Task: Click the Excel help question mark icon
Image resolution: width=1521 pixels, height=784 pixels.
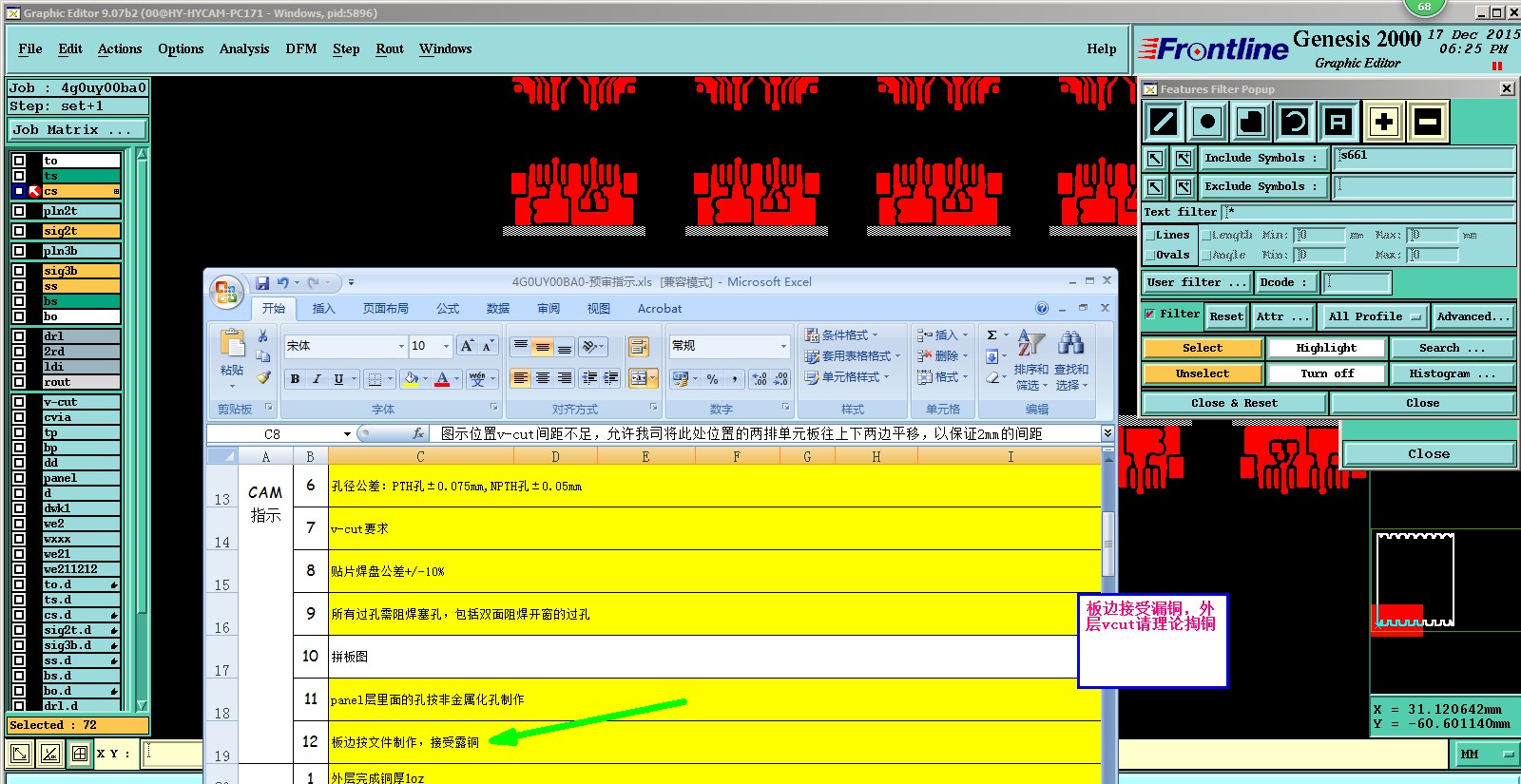Action: [x=1042, y=308]
